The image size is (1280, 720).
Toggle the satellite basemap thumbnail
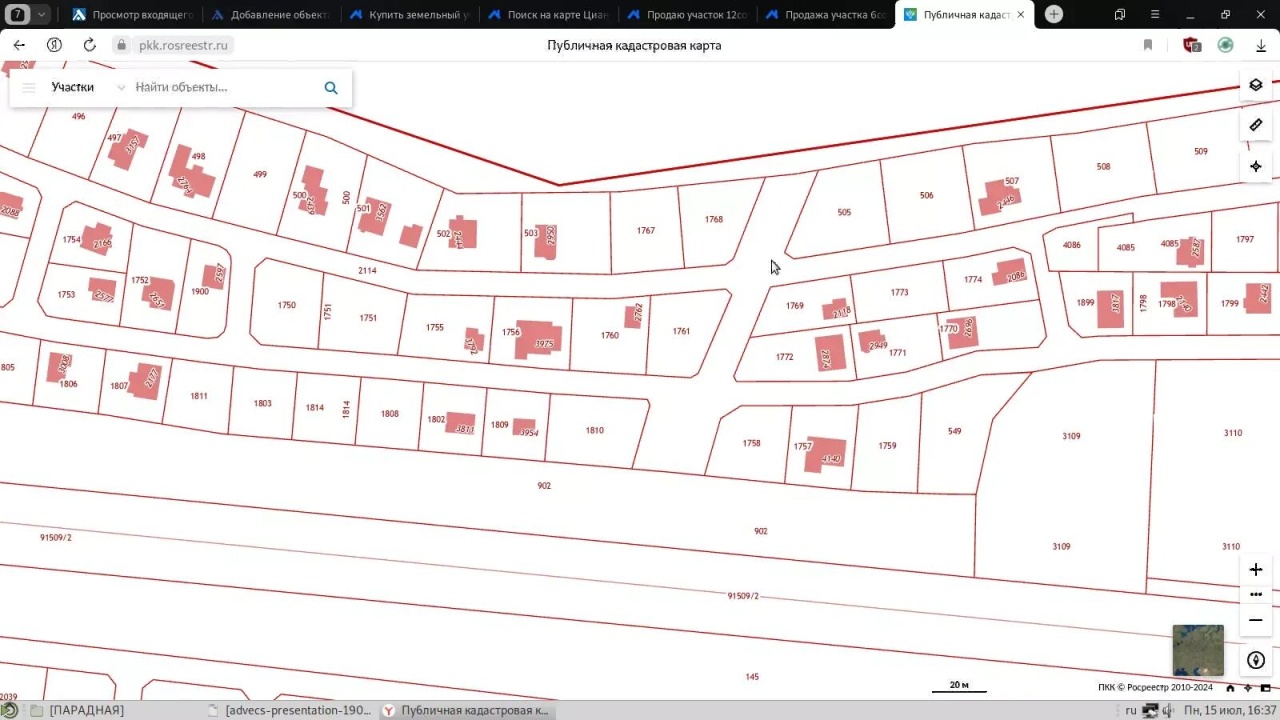pos(1197,650)
